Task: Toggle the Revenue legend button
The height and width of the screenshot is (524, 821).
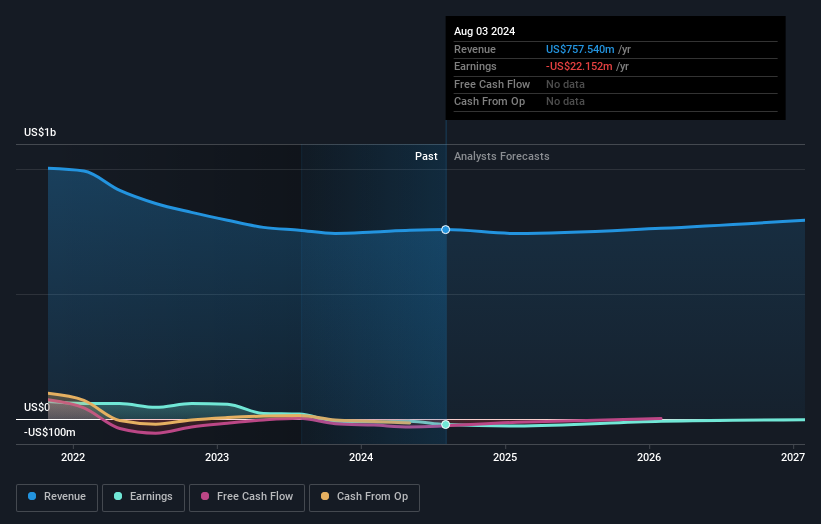Action: coord(57,497)
